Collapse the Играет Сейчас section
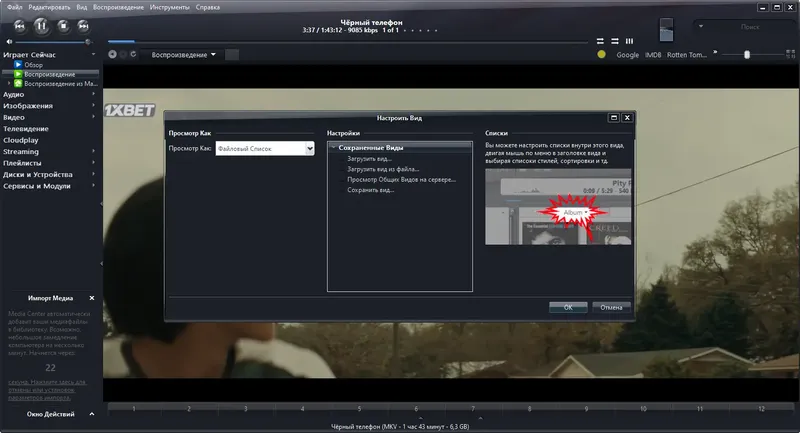800x433 pixels. 93,54
